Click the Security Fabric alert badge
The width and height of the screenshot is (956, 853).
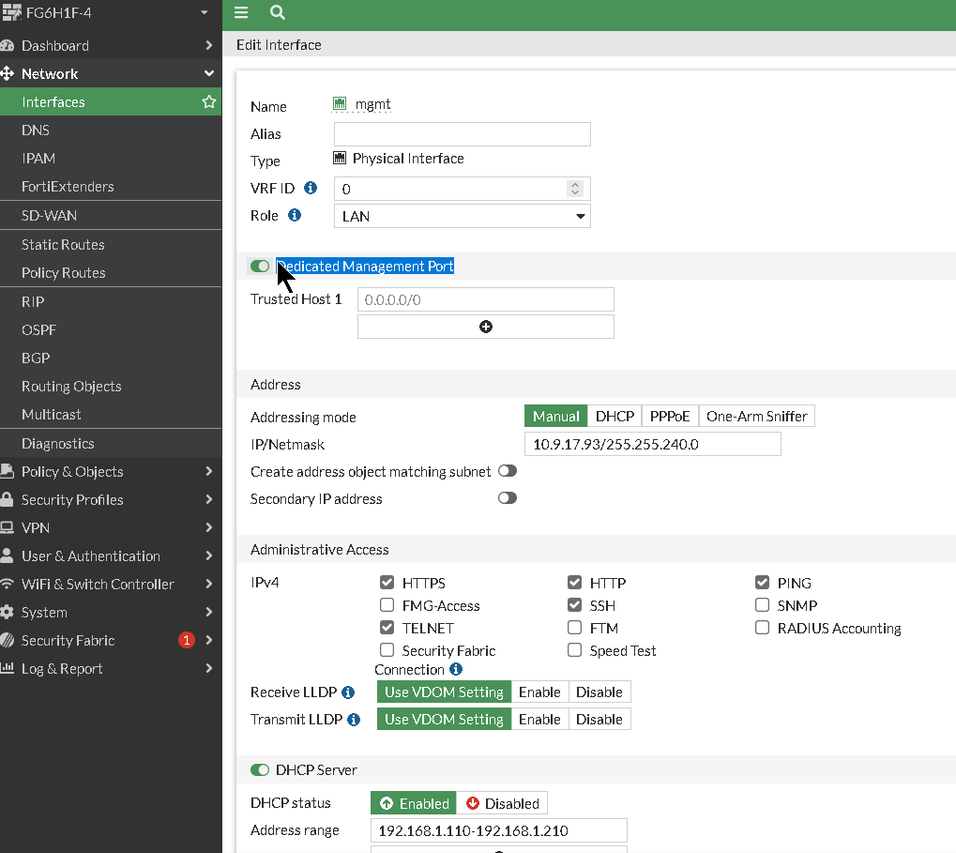(186, 640)
